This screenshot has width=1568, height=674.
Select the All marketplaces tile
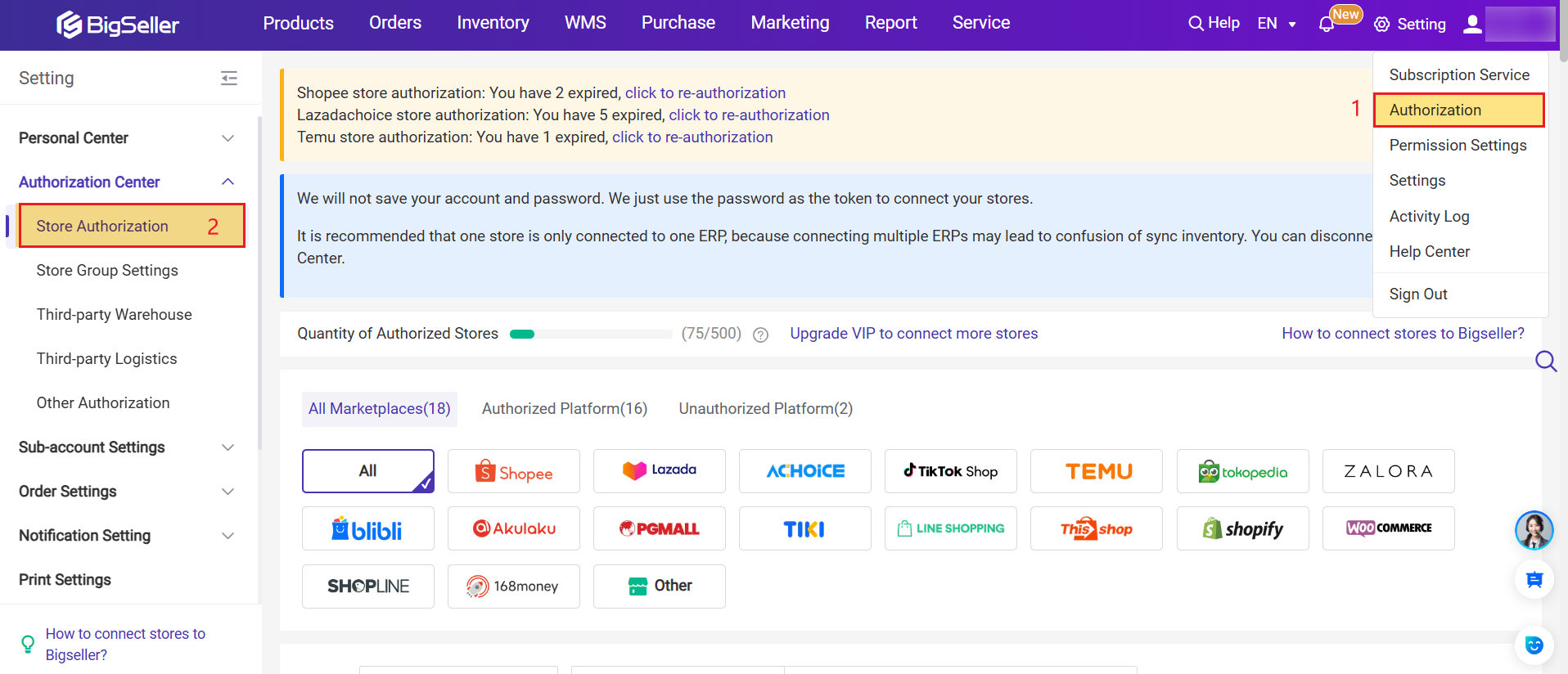click(368, 471)
